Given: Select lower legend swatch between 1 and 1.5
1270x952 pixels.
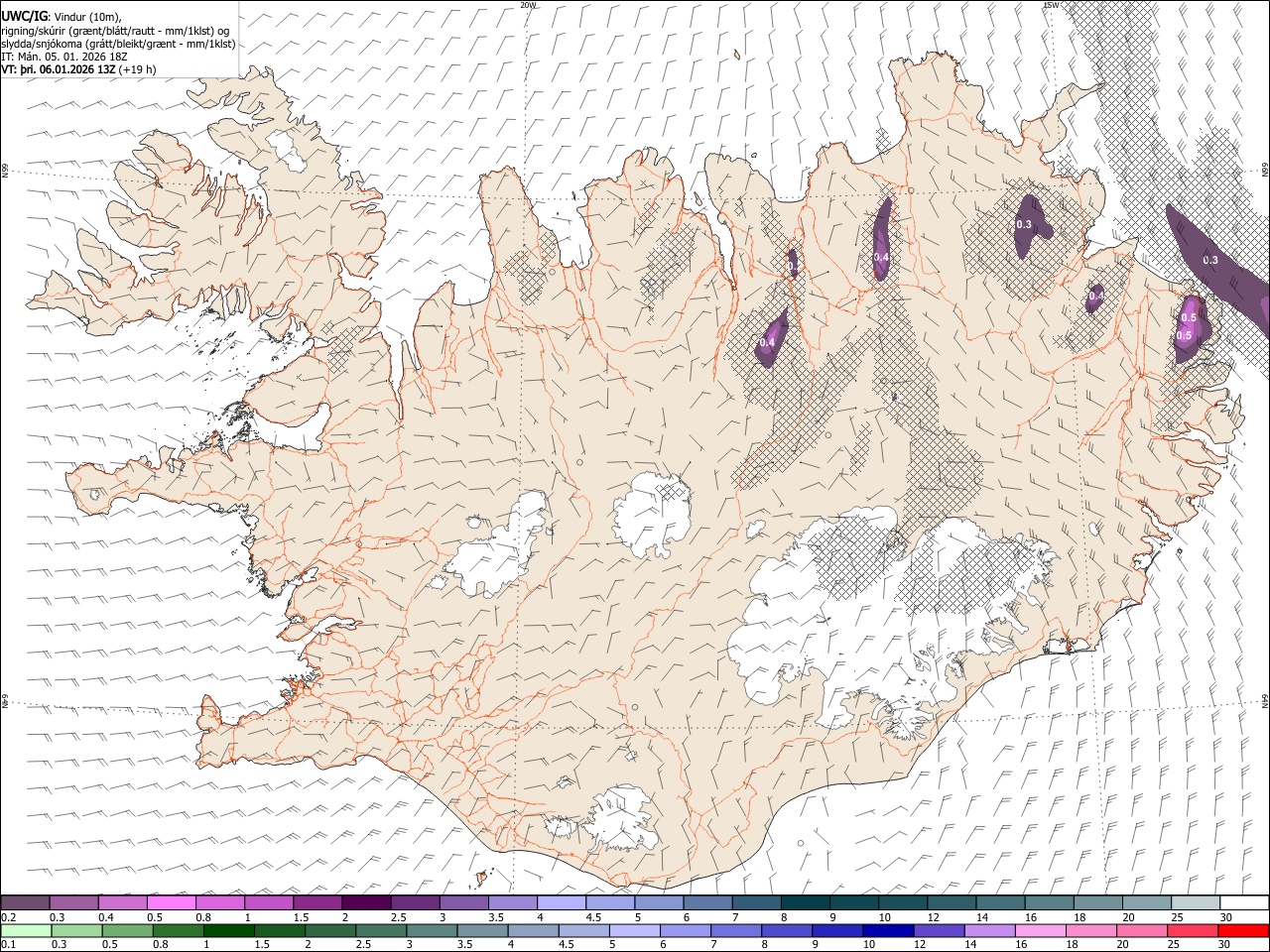Looking at the screenshot, I should [x=229, y=930].
